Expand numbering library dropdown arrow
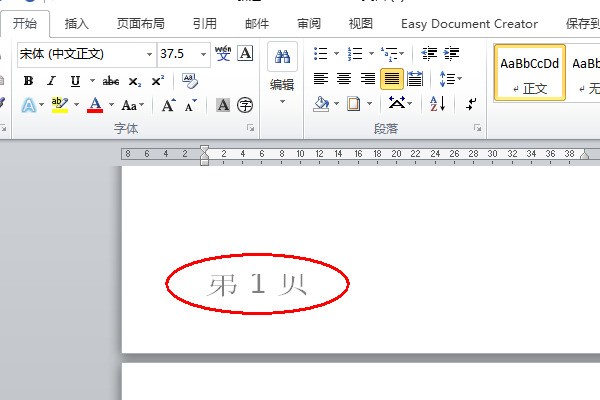This screenshot has width=600, height=400. [371, 53]
